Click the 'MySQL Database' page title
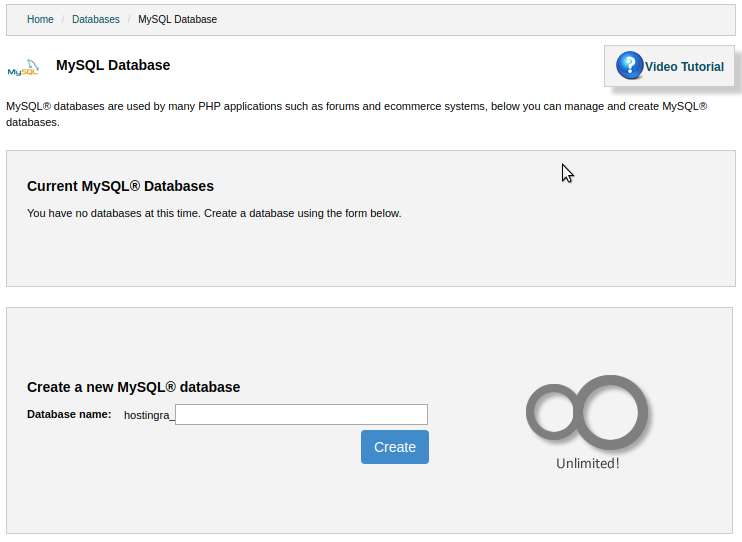Screen dimensions: 742x542 pos(113,65)
